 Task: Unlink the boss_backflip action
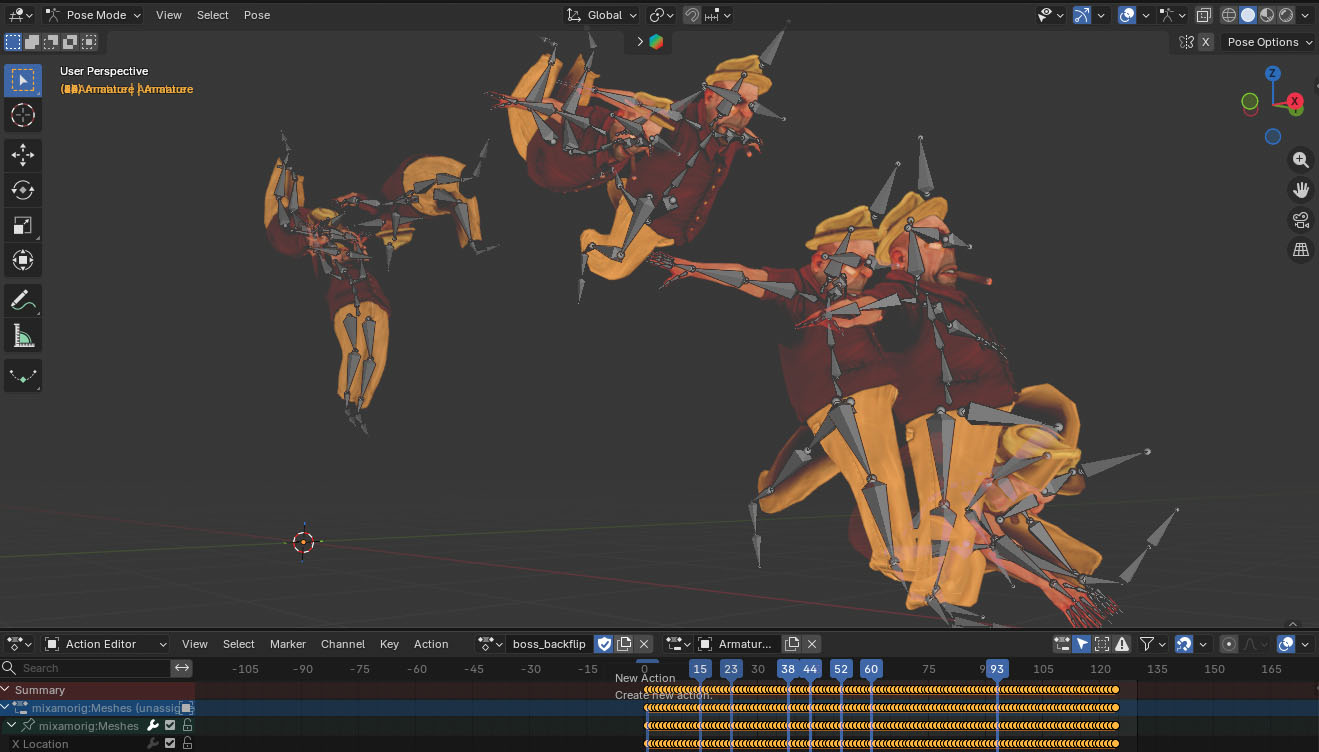(644, 644)
